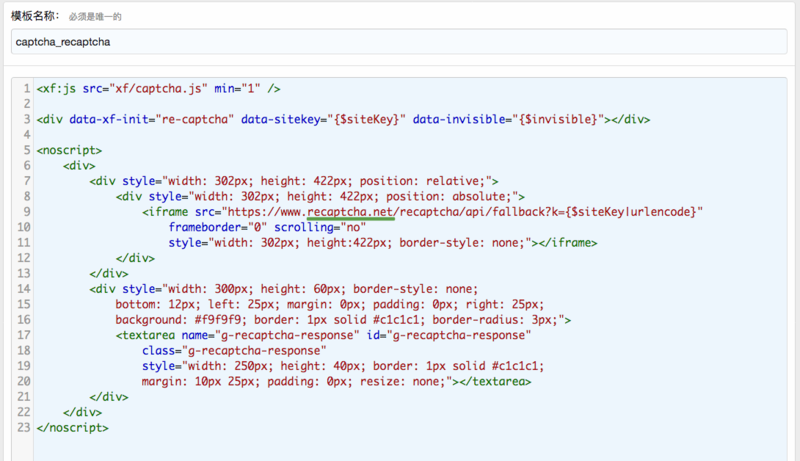Click the textarea name="g-recaptcha-response" attribute
800x461 pixels.
[270, 335]
